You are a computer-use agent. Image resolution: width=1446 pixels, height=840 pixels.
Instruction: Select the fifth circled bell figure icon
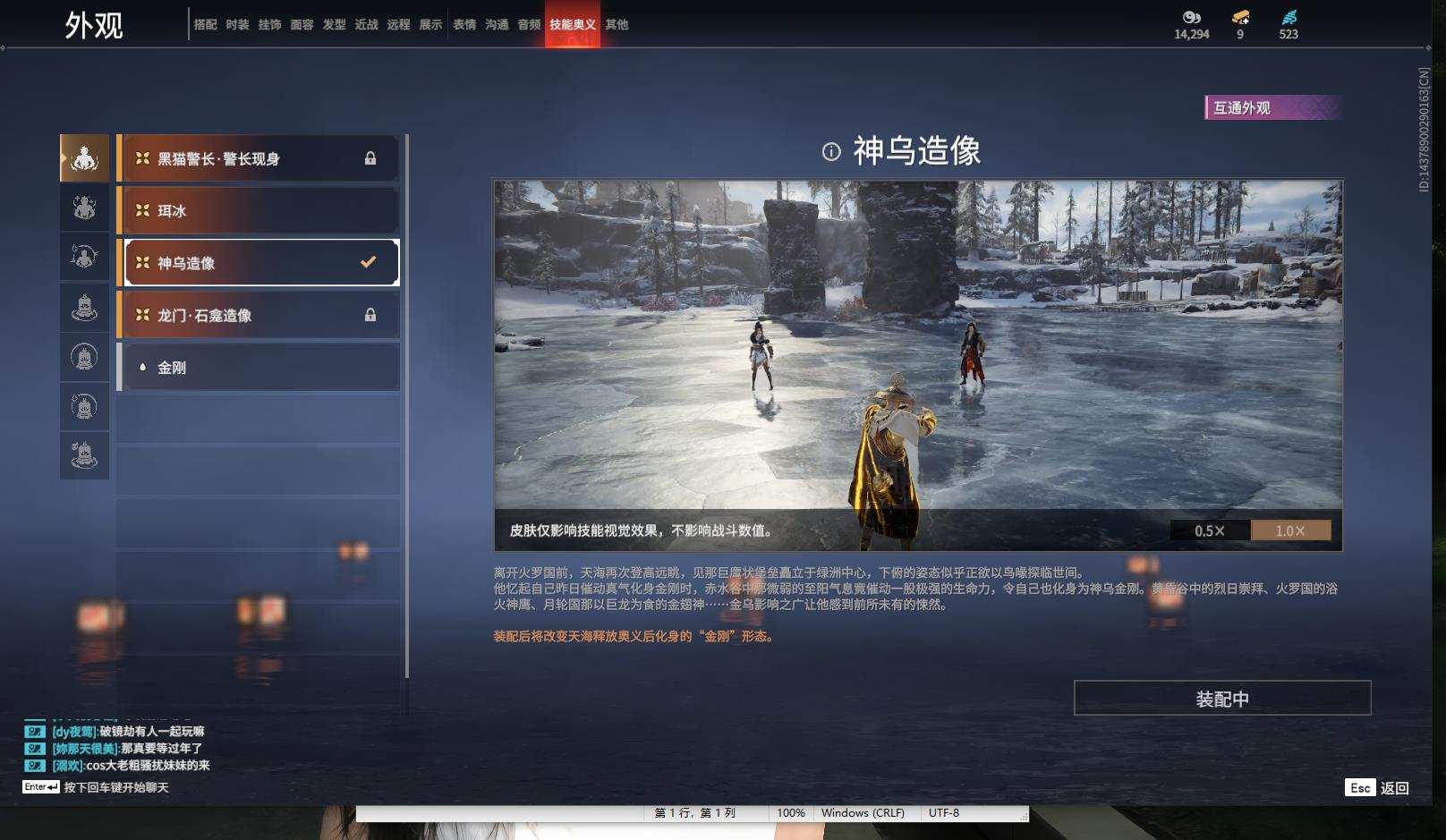tap(84, 358)
